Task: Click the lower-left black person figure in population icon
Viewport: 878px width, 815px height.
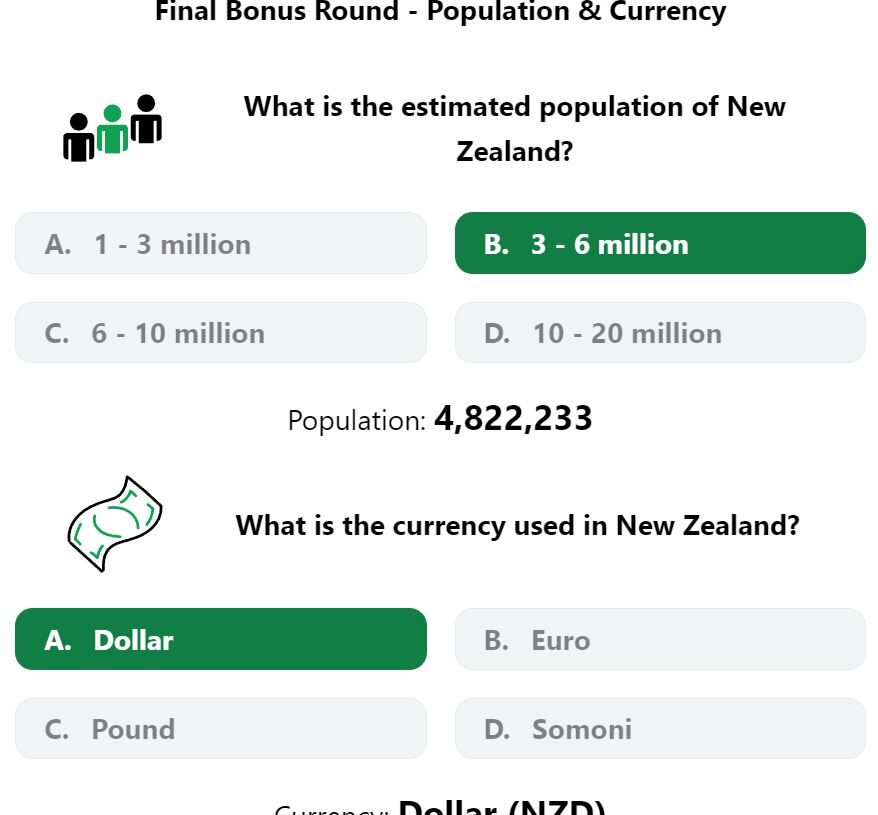Action: [x=79, y=137]
